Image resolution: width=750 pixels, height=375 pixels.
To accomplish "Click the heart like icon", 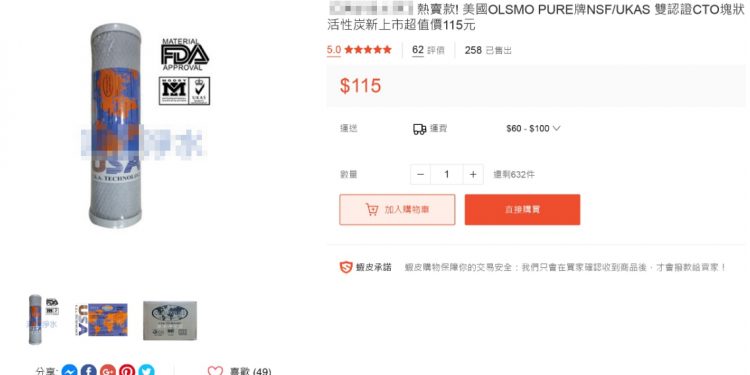I will pos(215,371).
